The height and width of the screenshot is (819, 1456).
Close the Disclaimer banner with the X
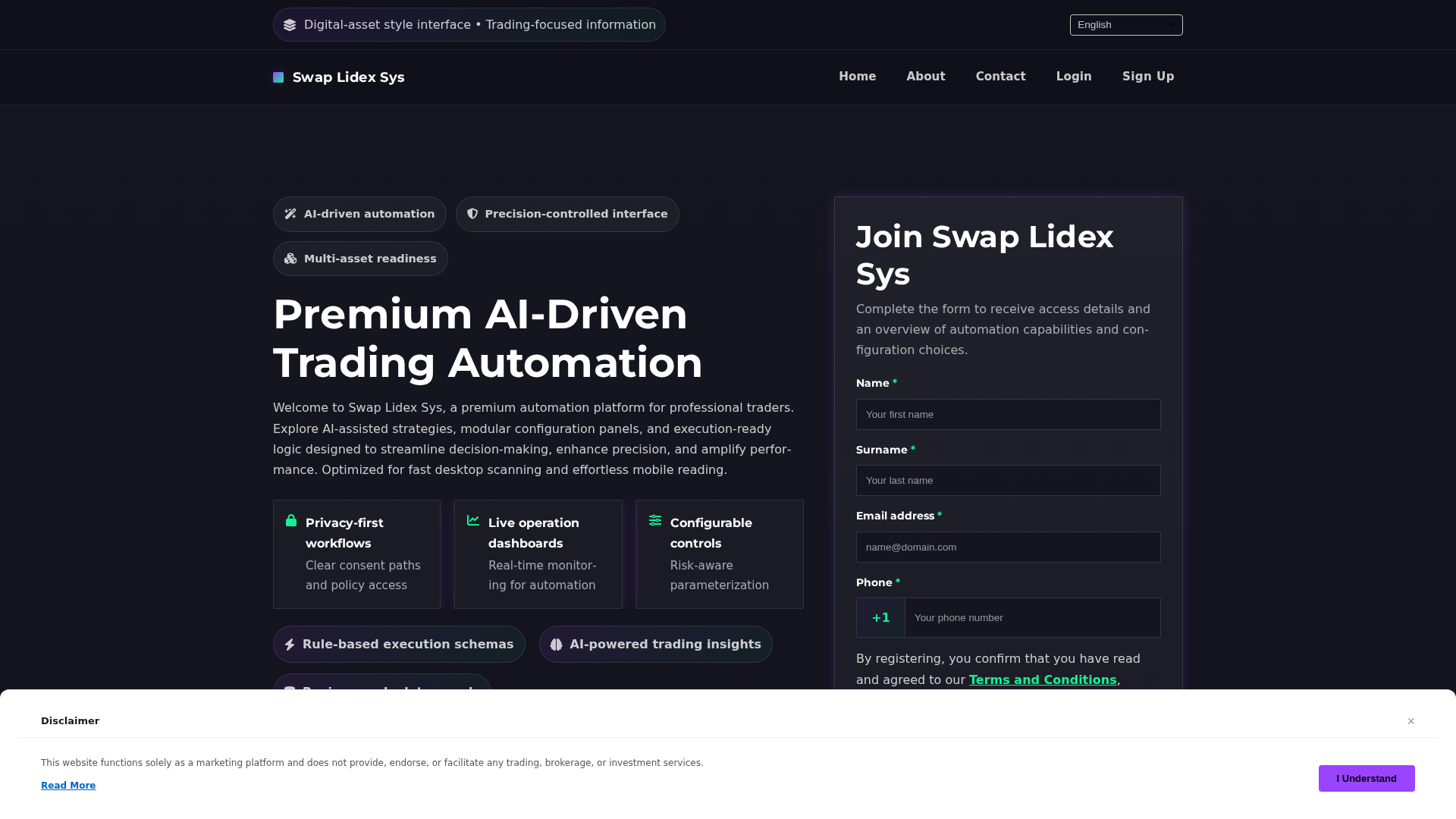tap(1411, 721)
